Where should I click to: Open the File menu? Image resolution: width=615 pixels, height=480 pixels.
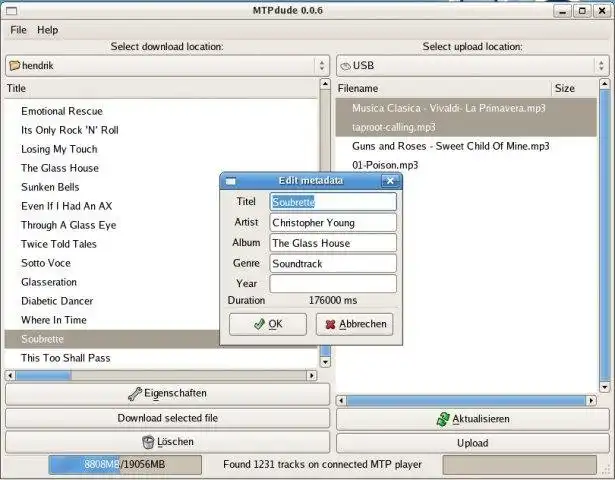pos(18,30)
